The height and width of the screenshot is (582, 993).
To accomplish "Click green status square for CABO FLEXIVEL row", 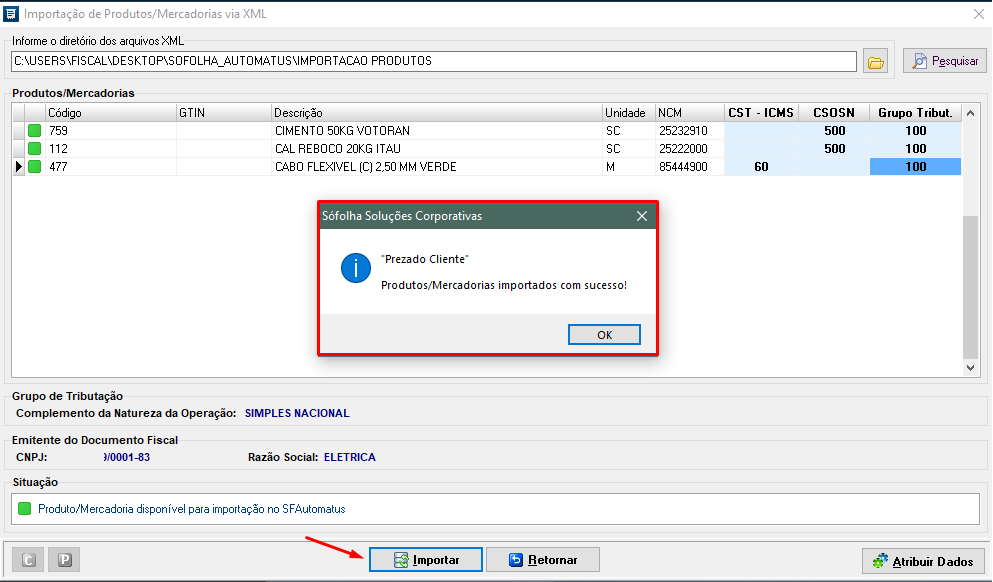I will 35,167.
